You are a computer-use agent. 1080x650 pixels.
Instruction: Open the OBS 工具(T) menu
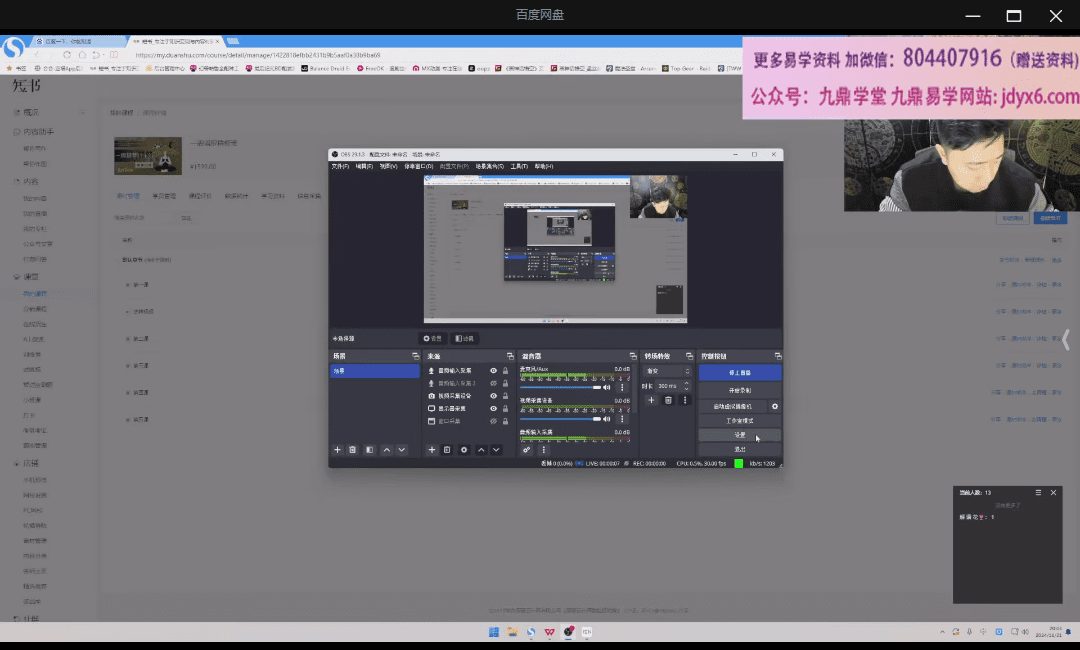coord(519,166)
